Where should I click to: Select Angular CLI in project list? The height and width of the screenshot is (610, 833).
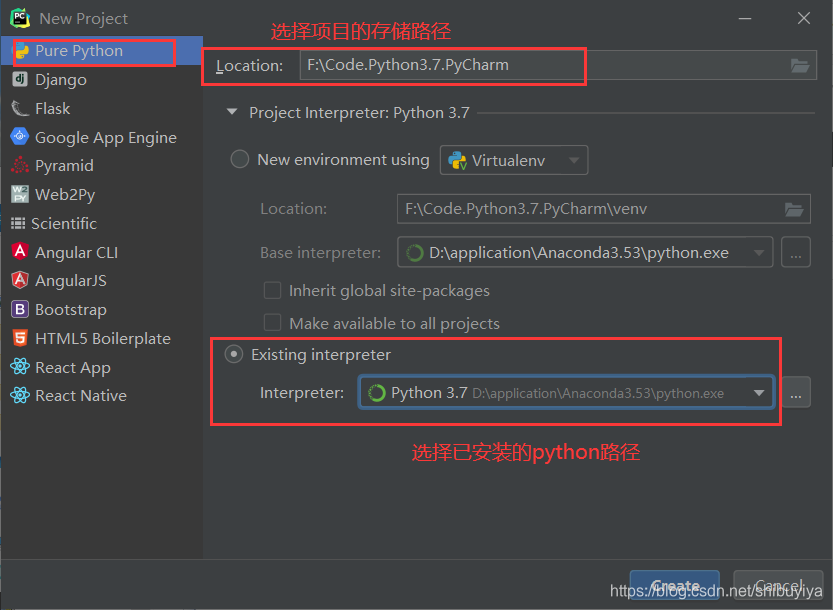point(102,252)
